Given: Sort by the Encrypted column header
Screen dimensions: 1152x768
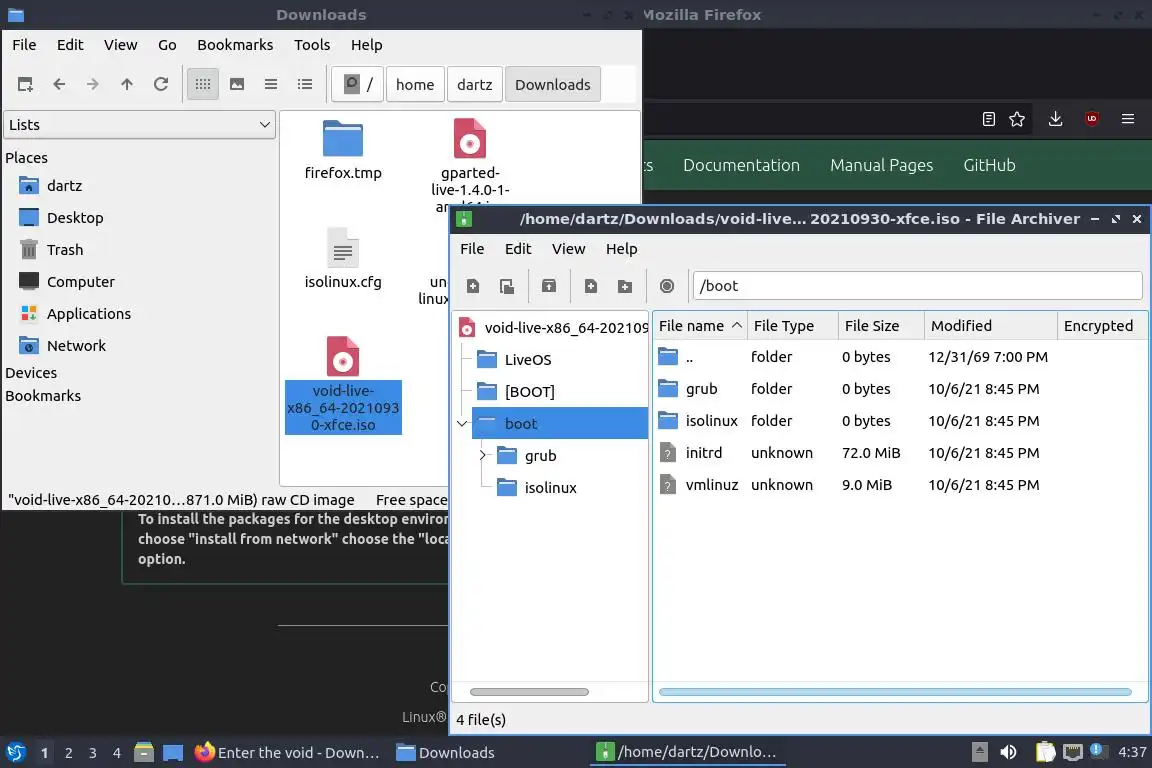Looking at the screenshot, I should point(1102,326).
